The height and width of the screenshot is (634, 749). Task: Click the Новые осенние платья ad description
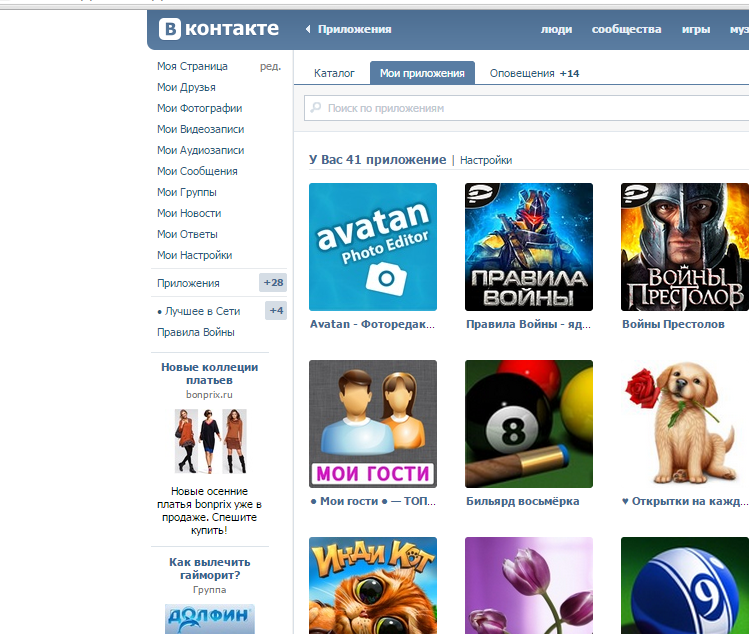coord(209,511)
